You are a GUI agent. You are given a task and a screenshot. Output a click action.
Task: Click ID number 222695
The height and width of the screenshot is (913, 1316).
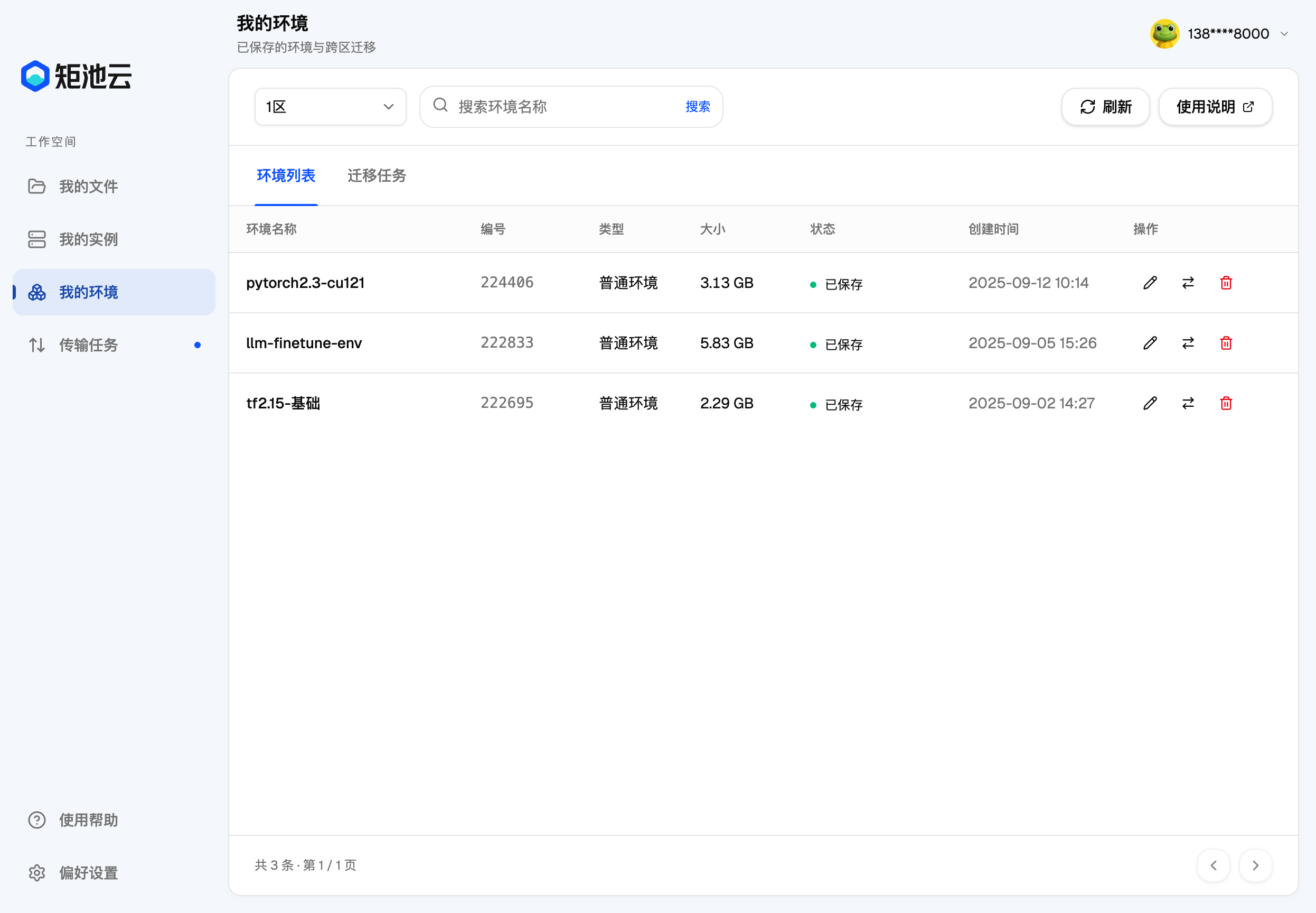pos(506,403)
